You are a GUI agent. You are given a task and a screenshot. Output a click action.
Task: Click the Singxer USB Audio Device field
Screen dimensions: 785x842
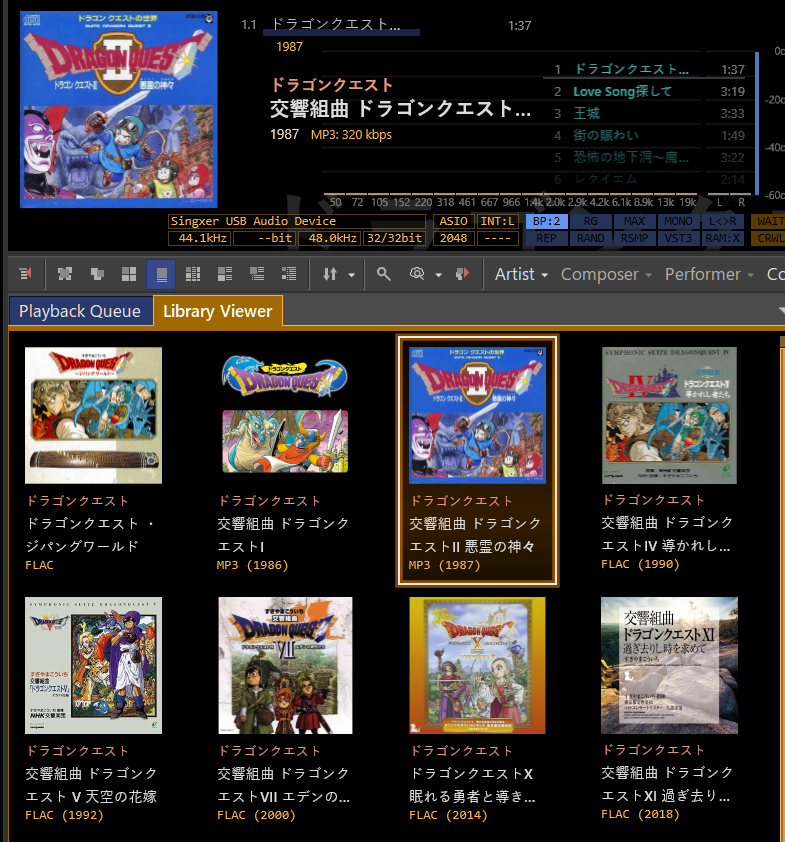coord(297,221)
